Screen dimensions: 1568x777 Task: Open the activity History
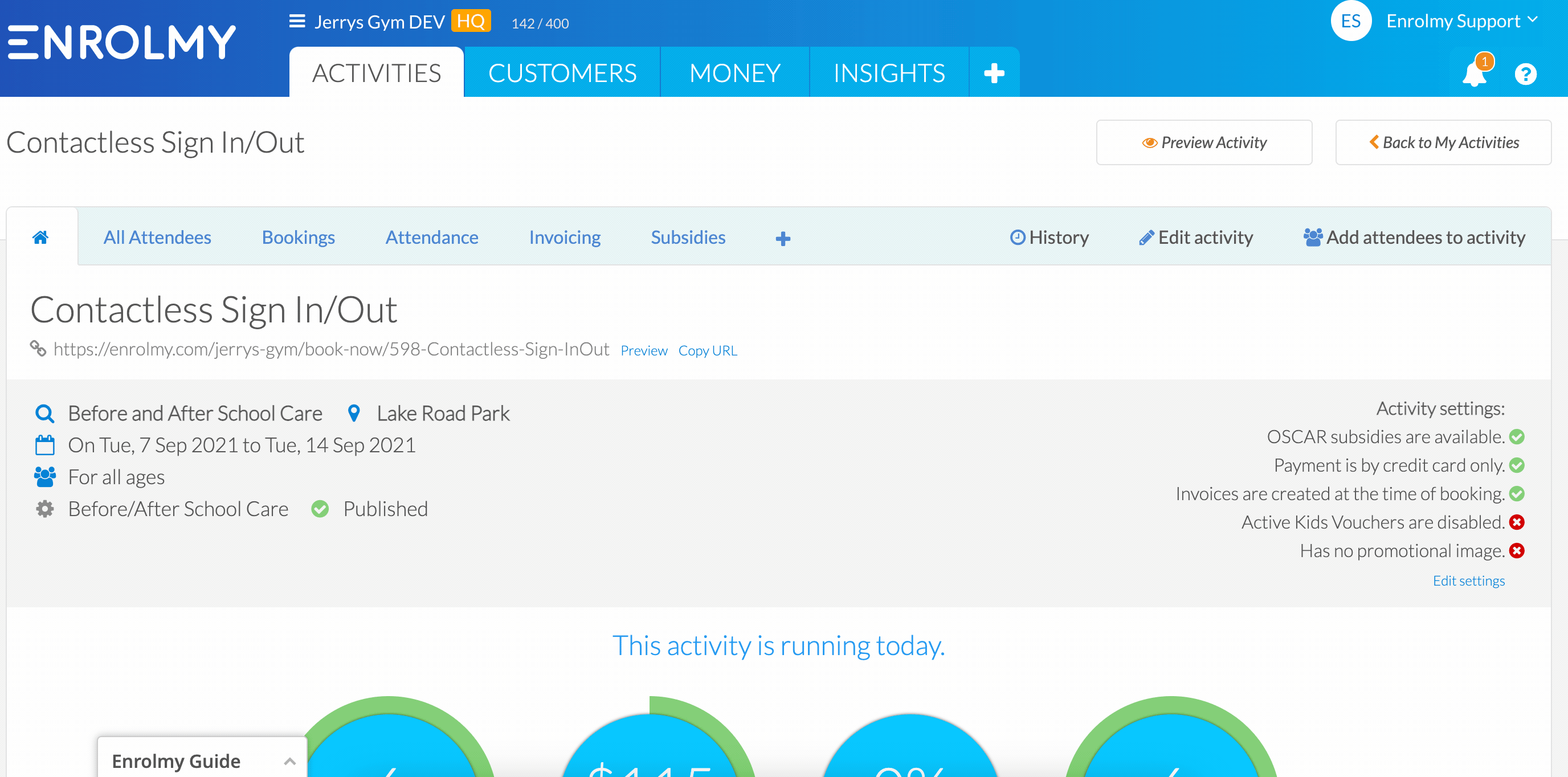1050,238
